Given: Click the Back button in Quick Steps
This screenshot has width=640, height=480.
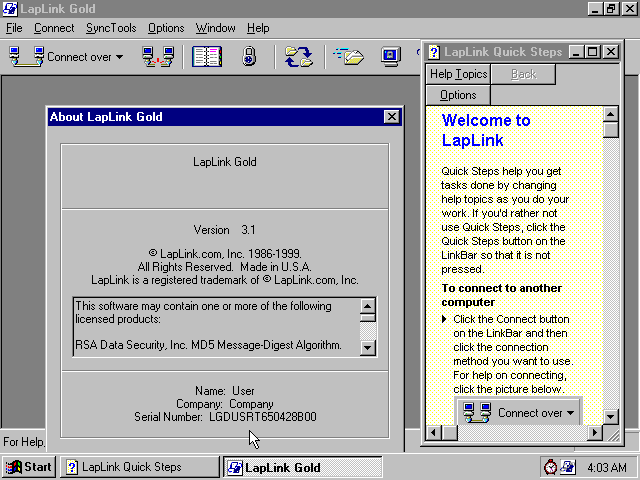Looking at the screenshot, I should click(x=523, y=74).
